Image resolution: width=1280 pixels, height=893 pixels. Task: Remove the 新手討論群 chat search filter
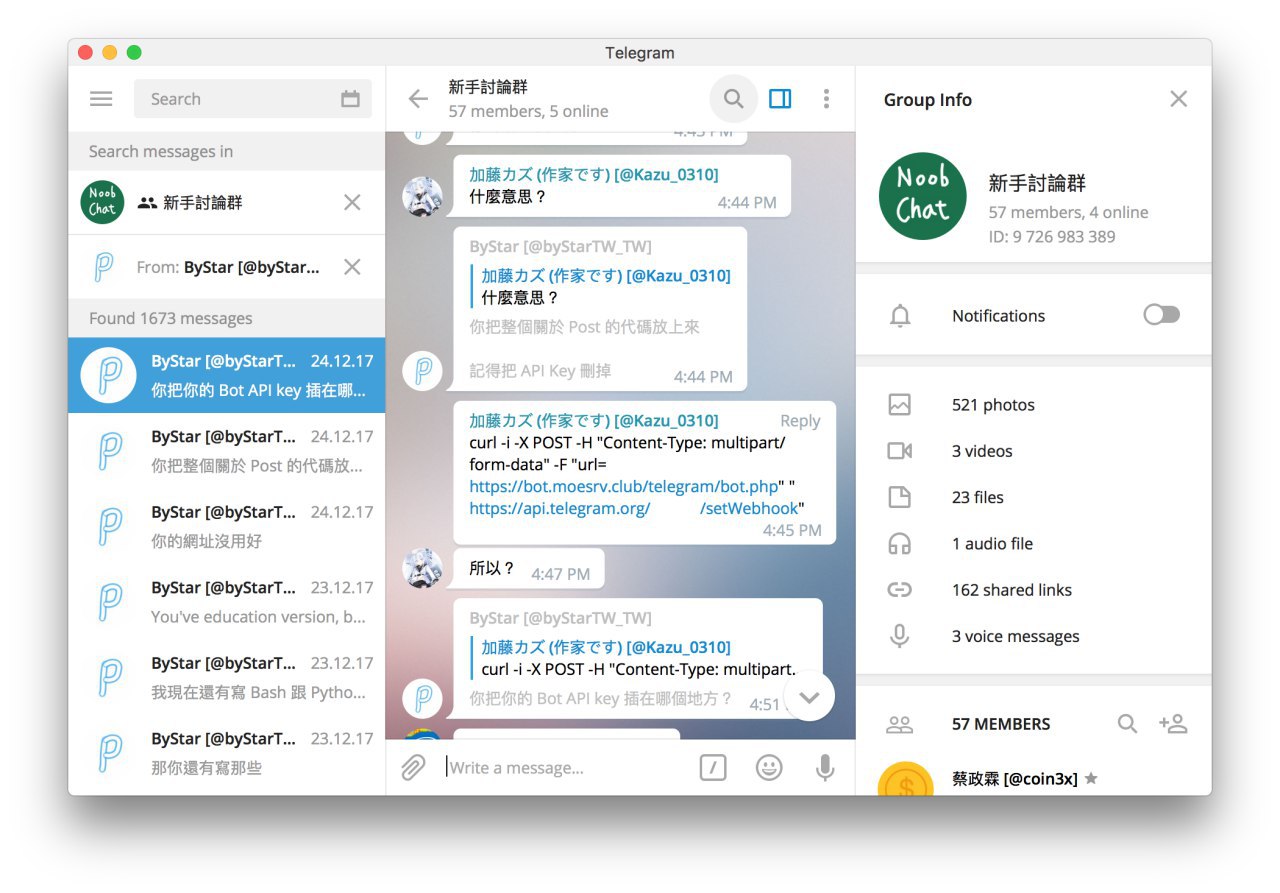[352, 203]
